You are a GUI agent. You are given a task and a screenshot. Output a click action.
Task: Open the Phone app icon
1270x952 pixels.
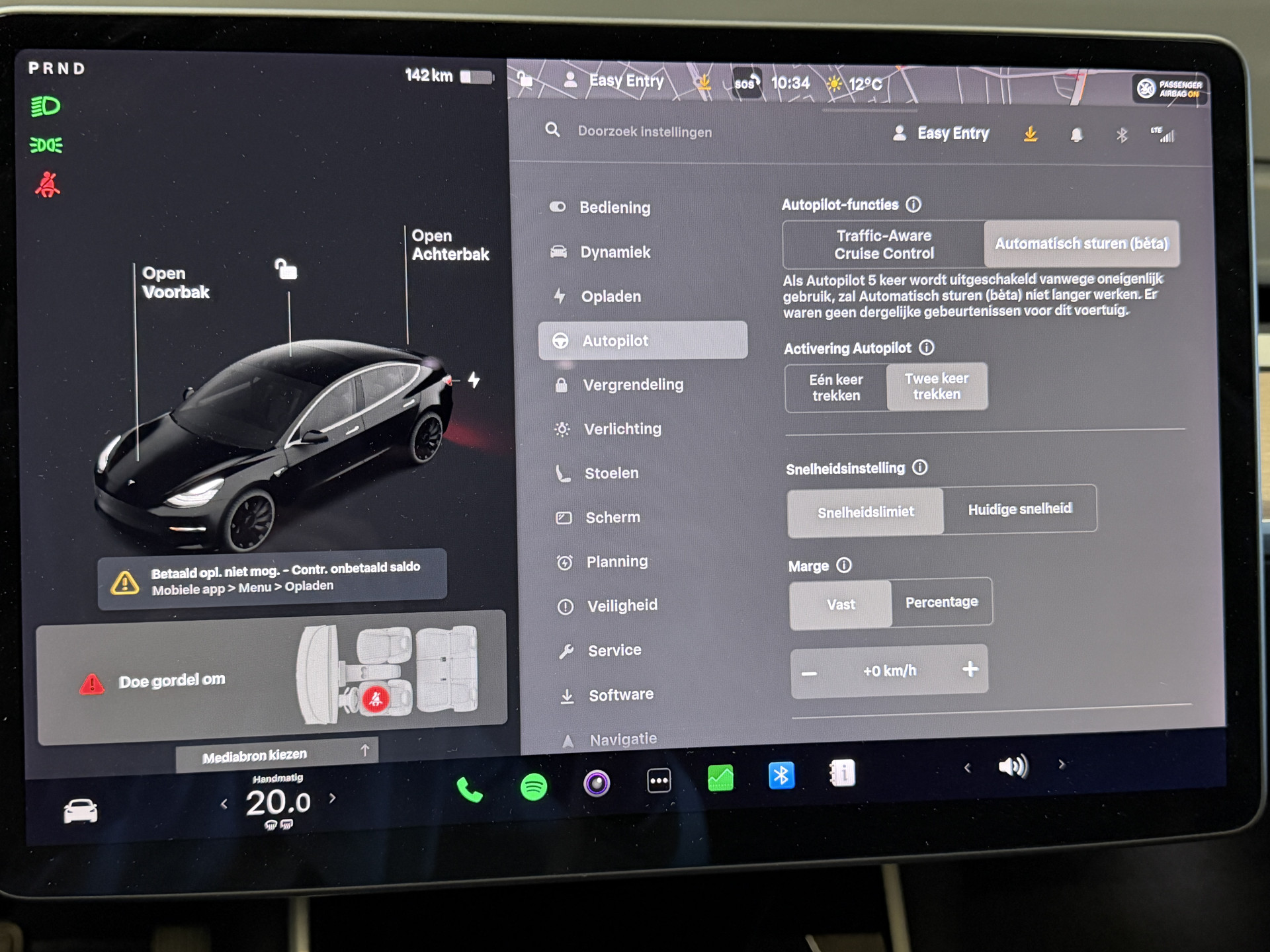pos(469,789)
